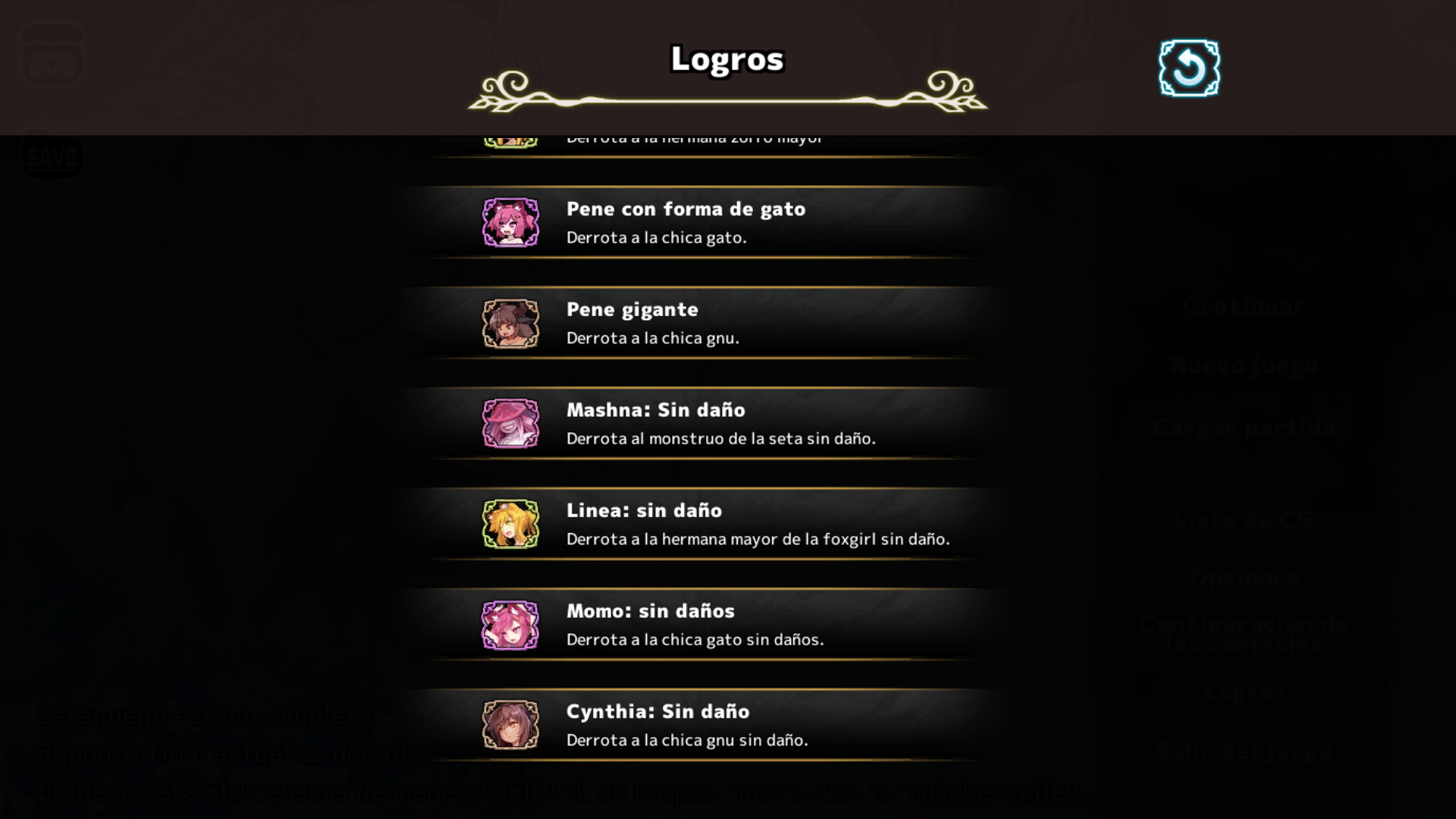Select the Cynthia: Sin daño achievement

[x=705, y=725]
